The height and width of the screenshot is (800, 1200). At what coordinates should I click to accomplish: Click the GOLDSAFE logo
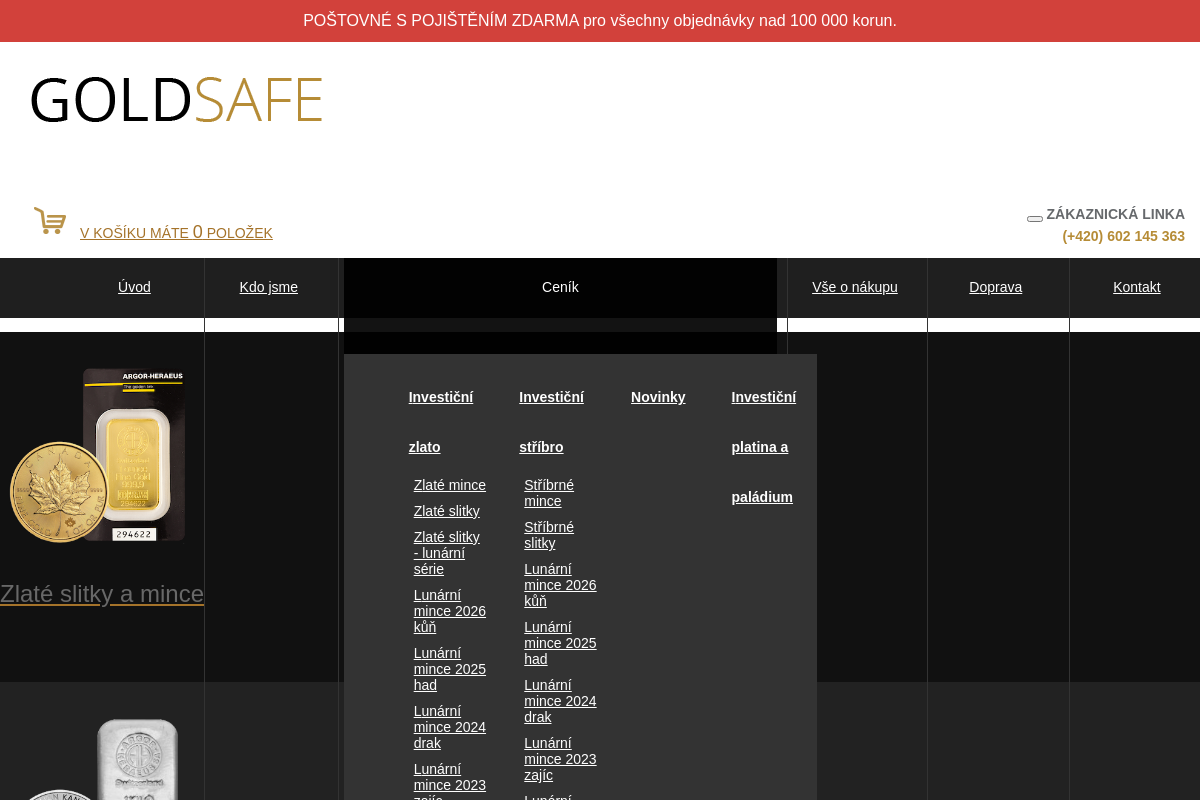(176, 100)
